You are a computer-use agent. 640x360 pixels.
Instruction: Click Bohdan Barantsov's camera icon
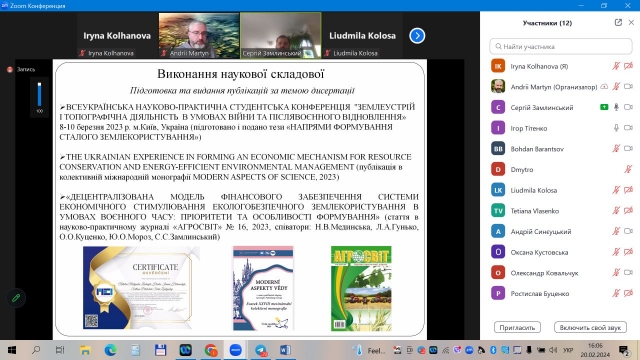(x=629, y=149)
